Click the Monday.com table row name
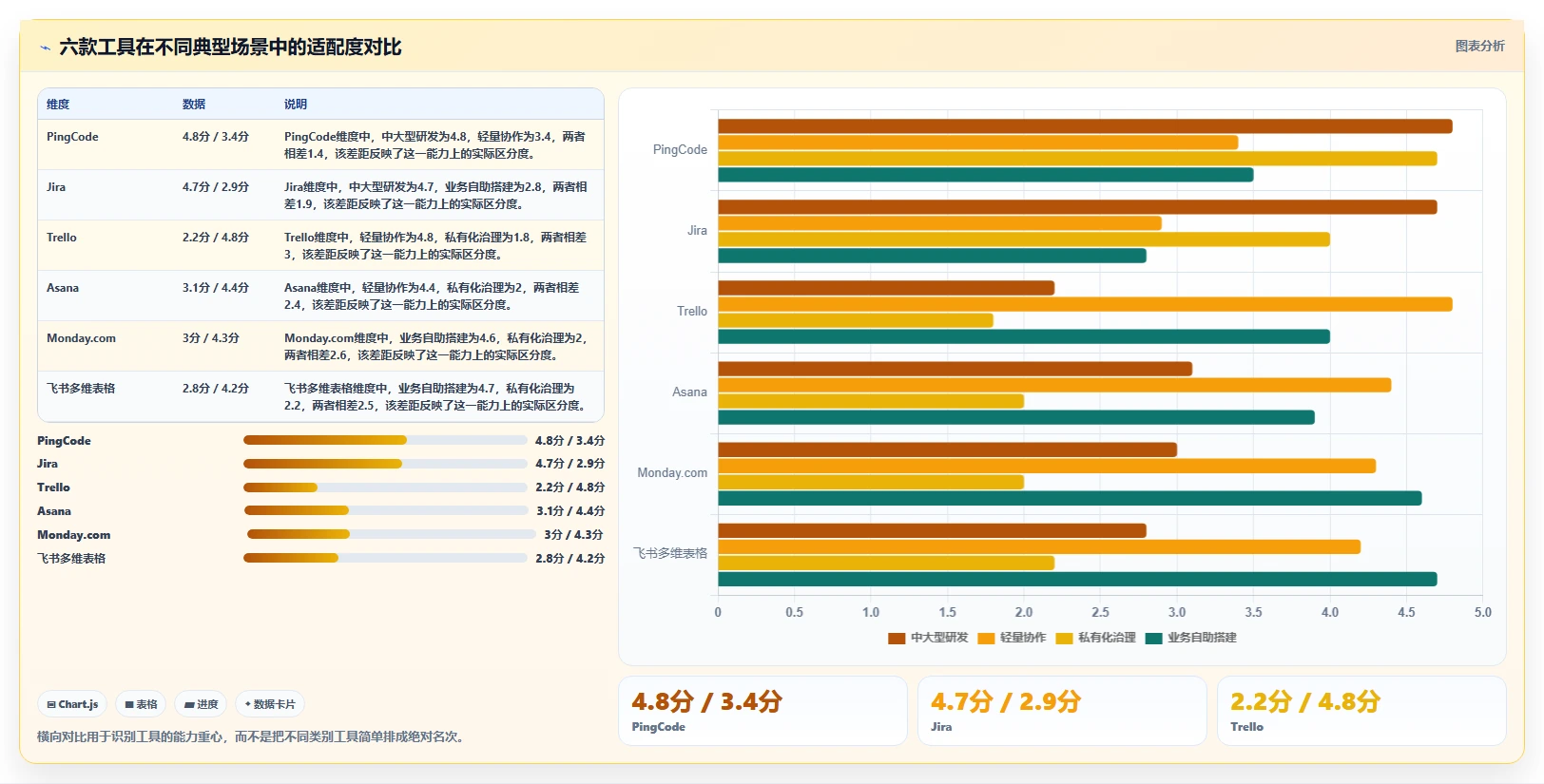Viewport: 1544px width, 784px height. 81,338
